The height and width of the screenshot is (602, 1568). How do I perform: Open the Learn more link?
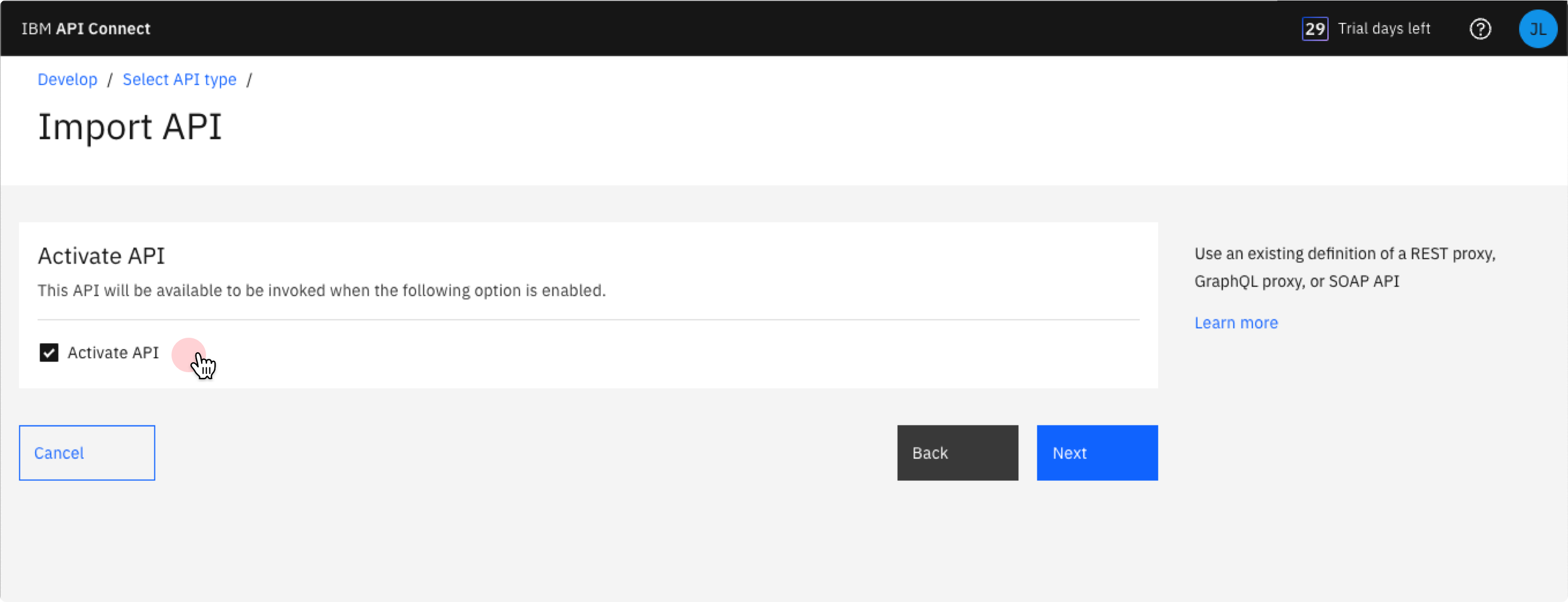pos(1236,323)
